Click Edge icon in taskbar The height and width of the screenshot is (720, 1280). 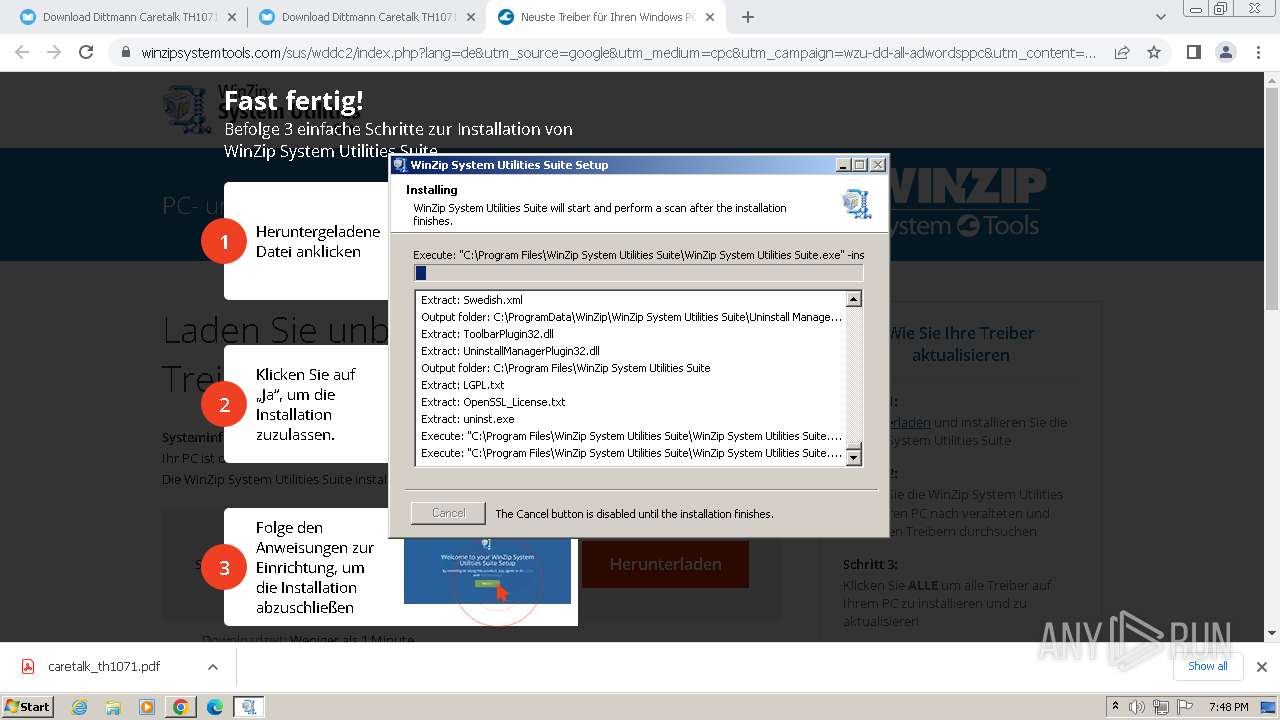pos(214,707)
